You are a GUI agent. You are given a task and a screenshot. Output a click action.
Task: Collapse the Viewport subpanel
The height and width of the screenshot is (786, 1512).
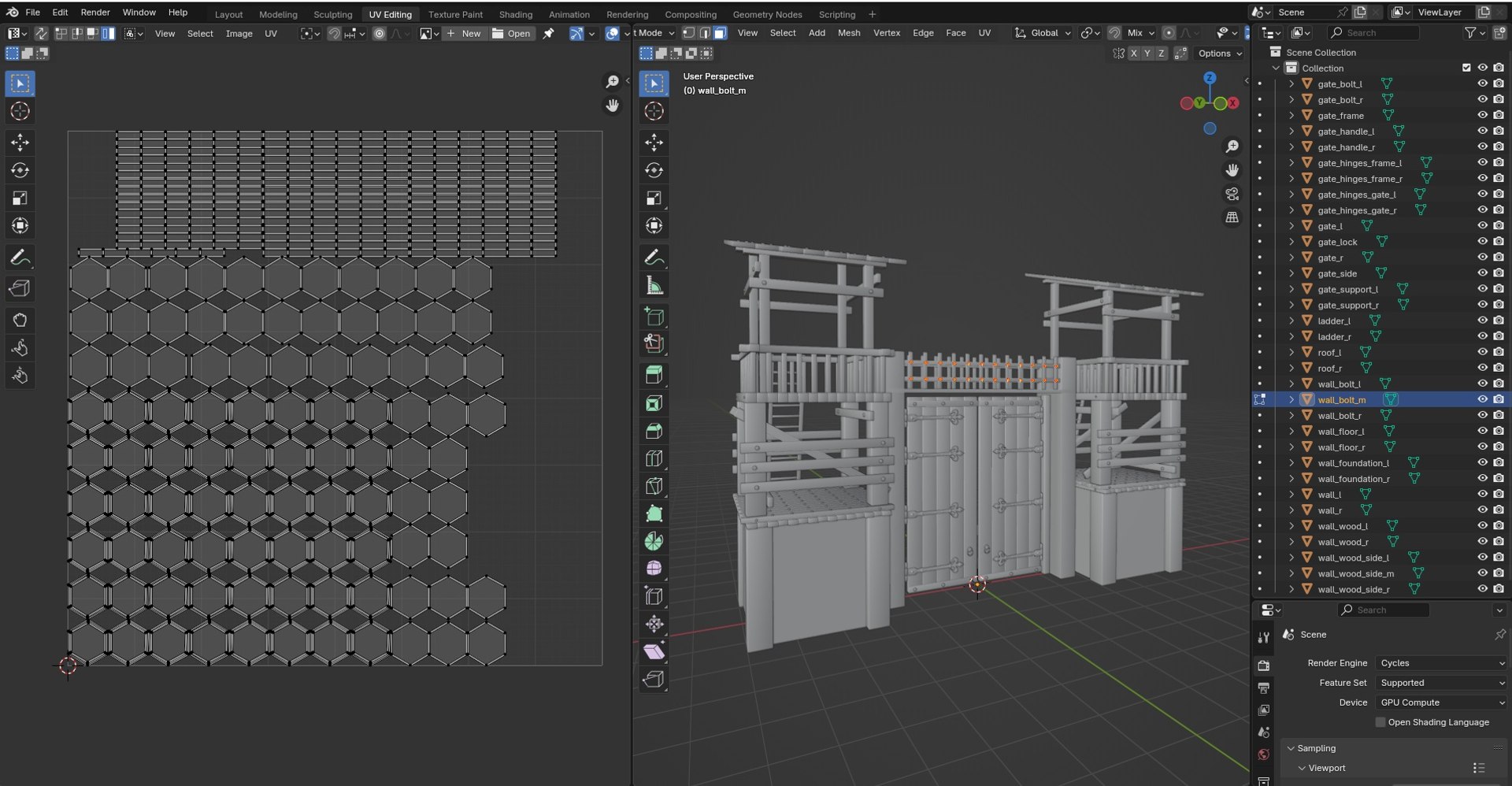click(1302, 768)
